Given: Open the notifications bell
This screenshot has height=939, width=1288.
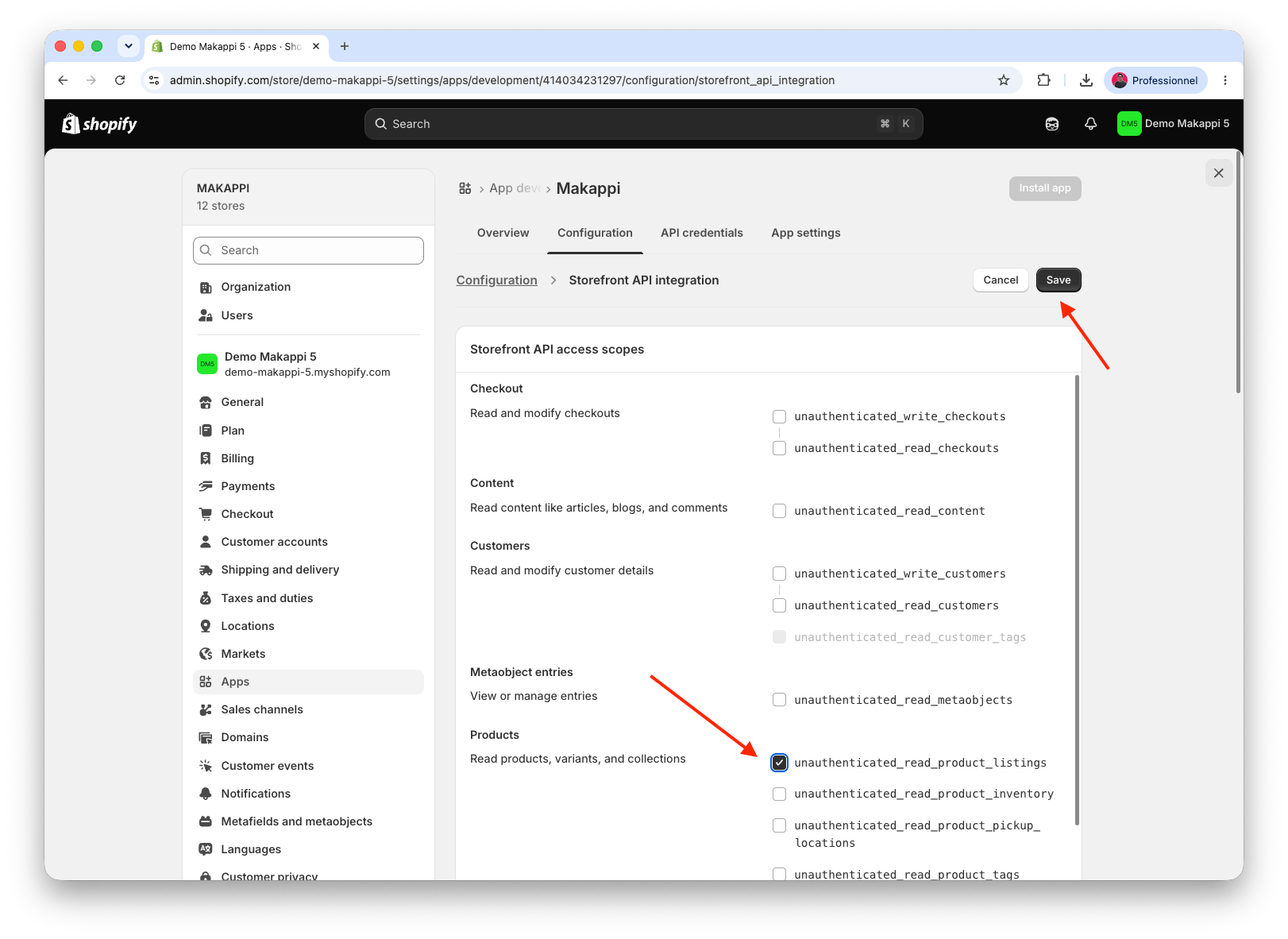Looking at the screenshot, I should click(x=1091, y=124).
